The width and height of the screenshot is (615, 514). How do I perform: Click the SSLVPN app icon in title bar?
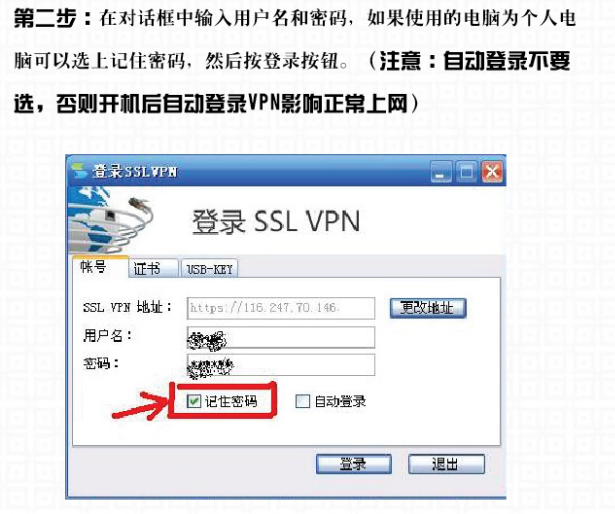79,171
